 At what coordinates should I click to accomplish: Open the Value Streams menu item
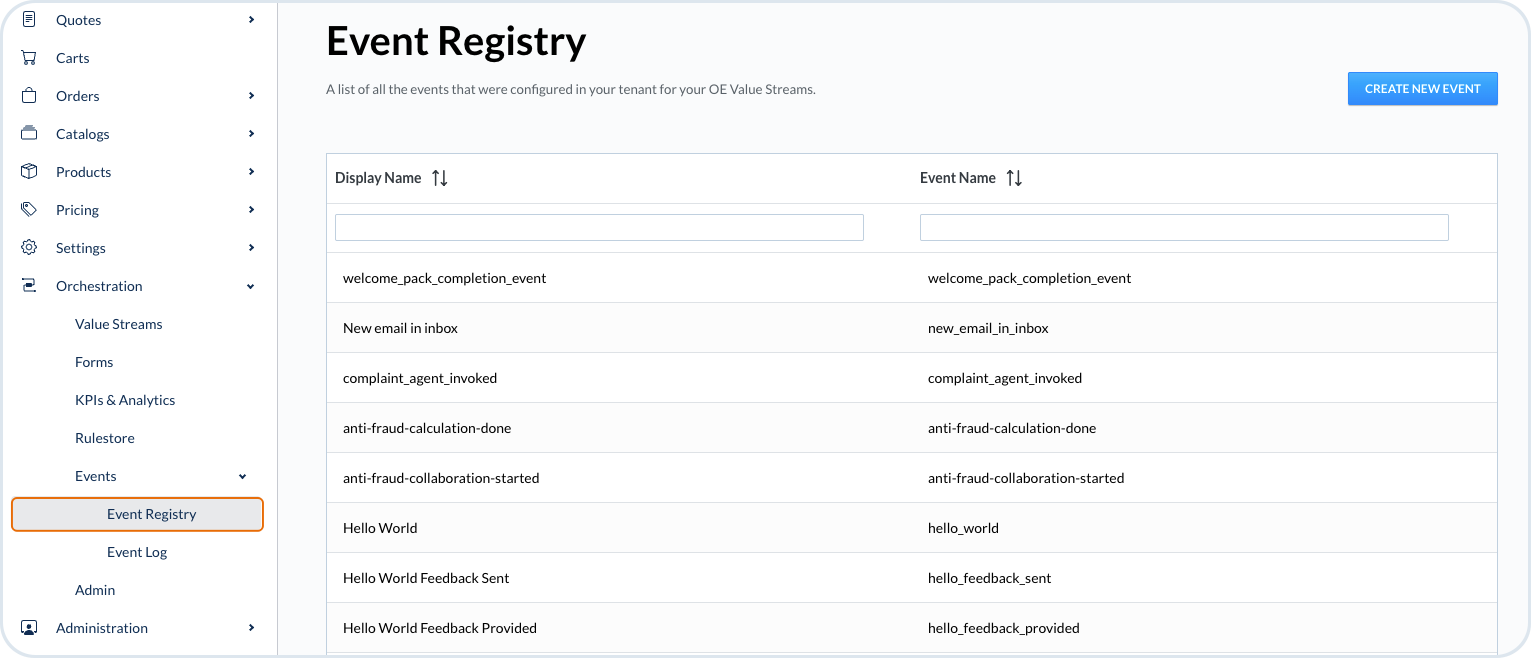click(118, 324)
